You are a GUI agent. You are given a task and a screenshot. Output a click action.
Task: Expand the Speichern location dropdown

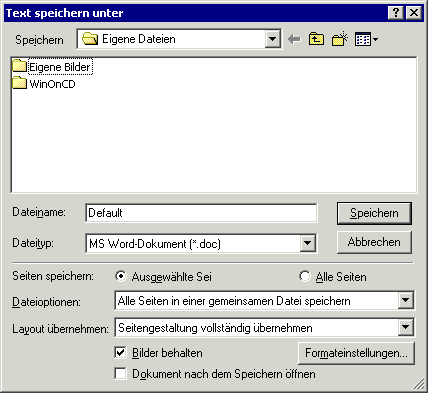point(273,39)
